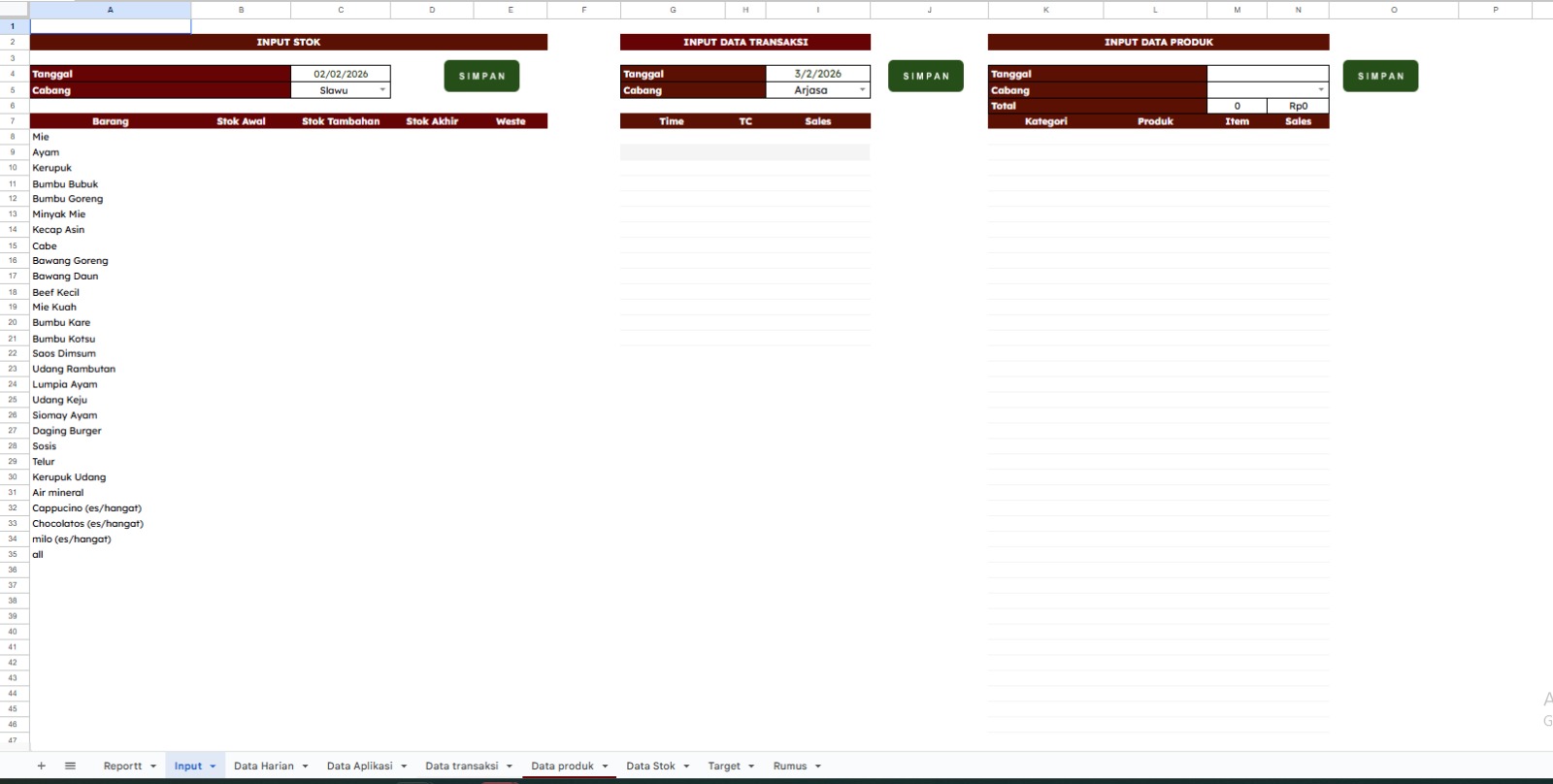The height and width of the screenshot is (784, 1553).
Task: Click the empty Tanggal cell in Input Data Produk
Action: click(x=1267, y=74)
